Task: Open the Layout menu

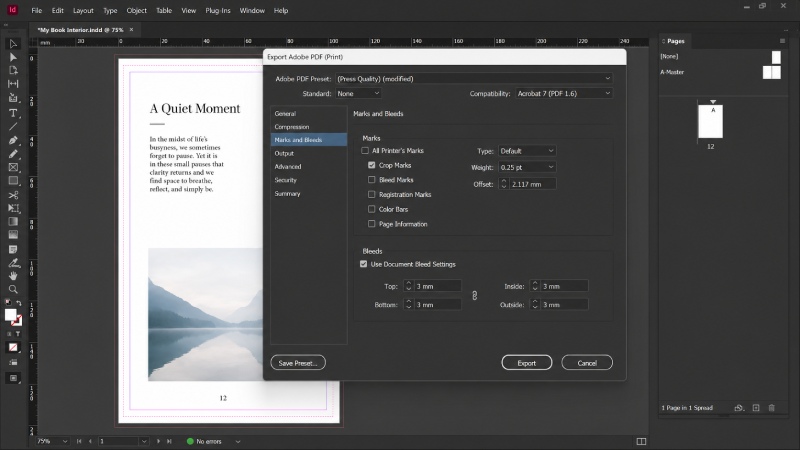Action: coord(83,10)
